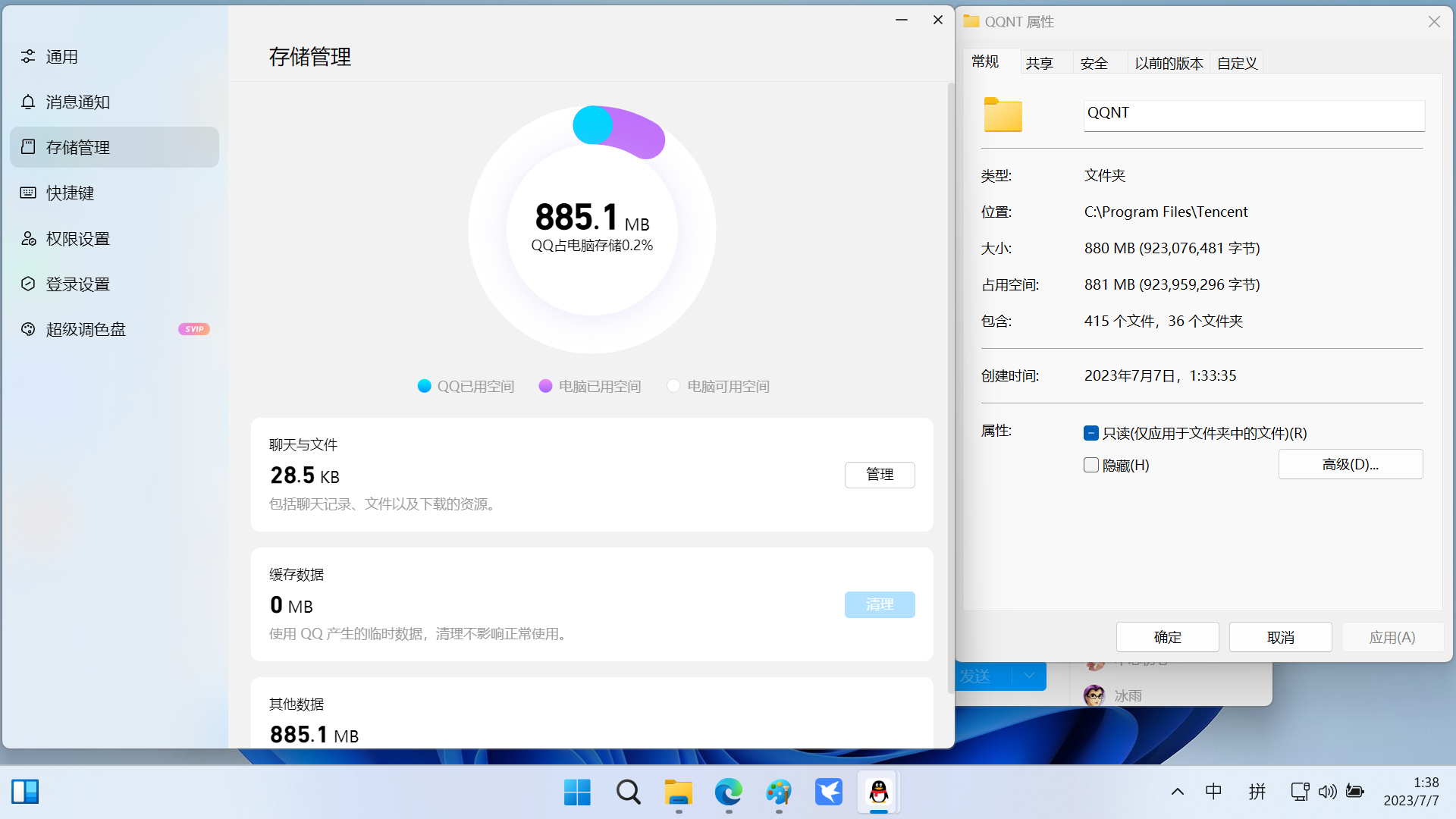
Task: Click the keyboard icon beside 快捷键
Action: pos(28,193)
